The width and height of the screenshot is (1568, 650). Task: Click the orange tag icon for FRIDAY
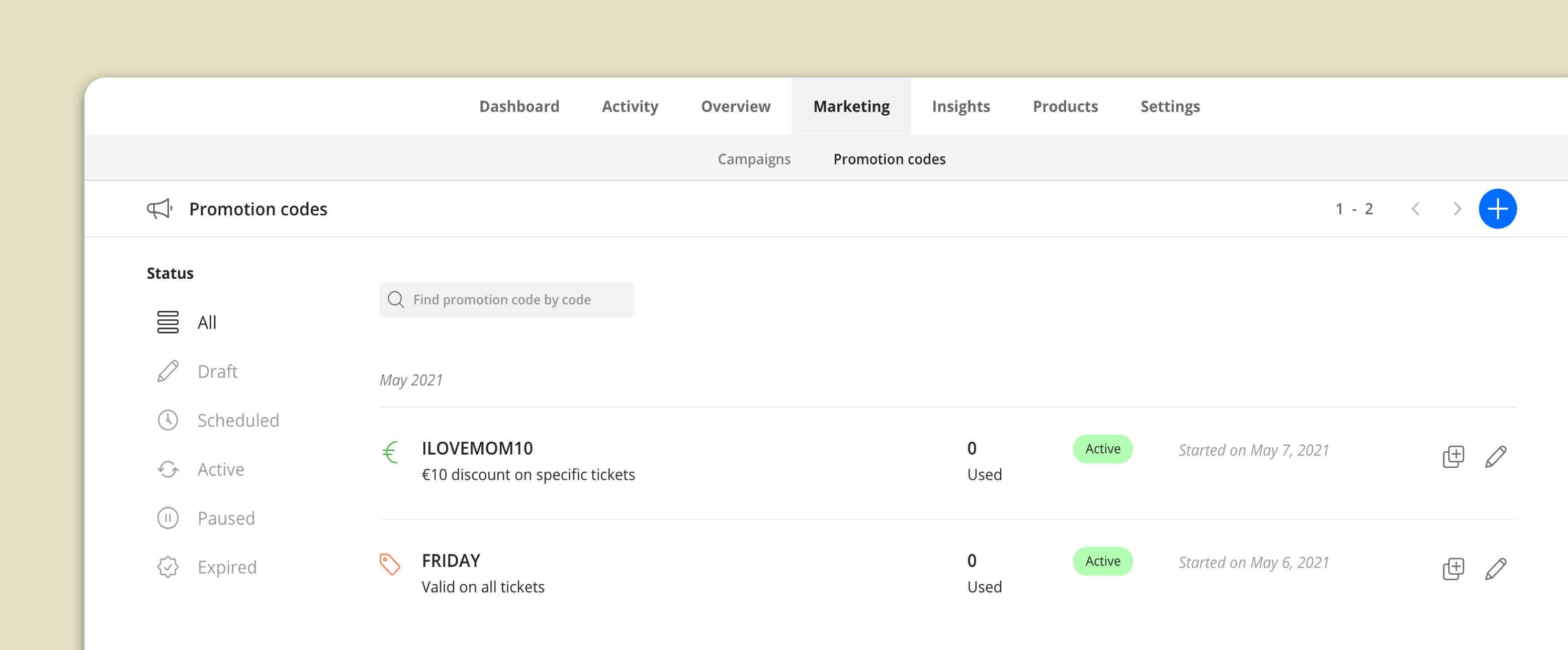[x=390, y=564]
